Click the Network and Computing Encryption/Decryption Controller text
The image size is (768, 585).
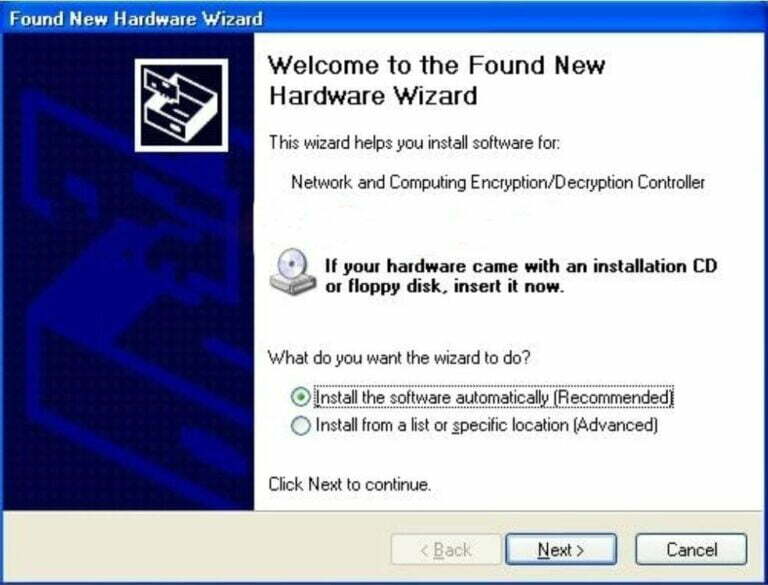point(498,182)
